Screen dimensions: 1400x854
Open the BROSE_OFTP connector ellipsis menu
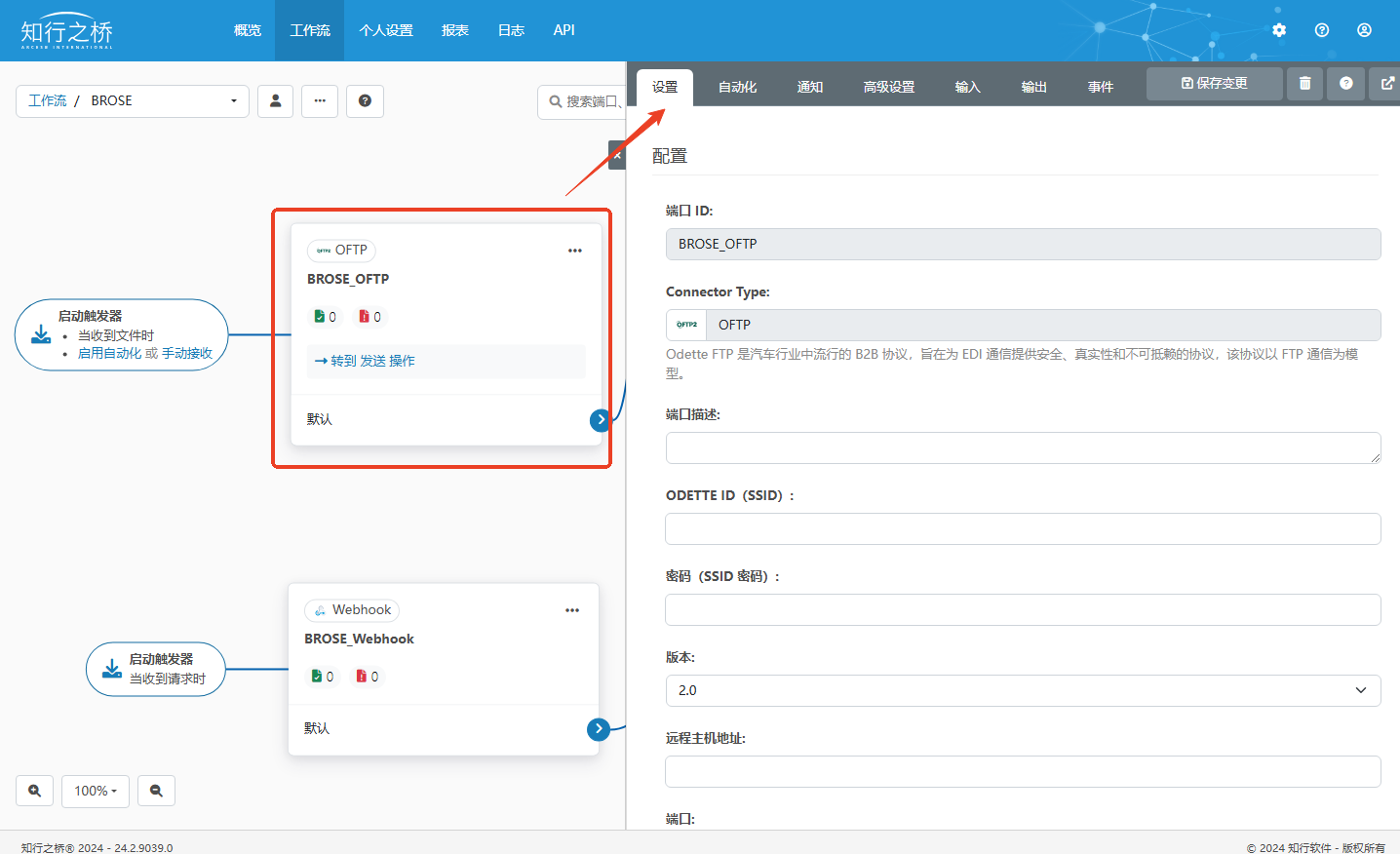575,251
